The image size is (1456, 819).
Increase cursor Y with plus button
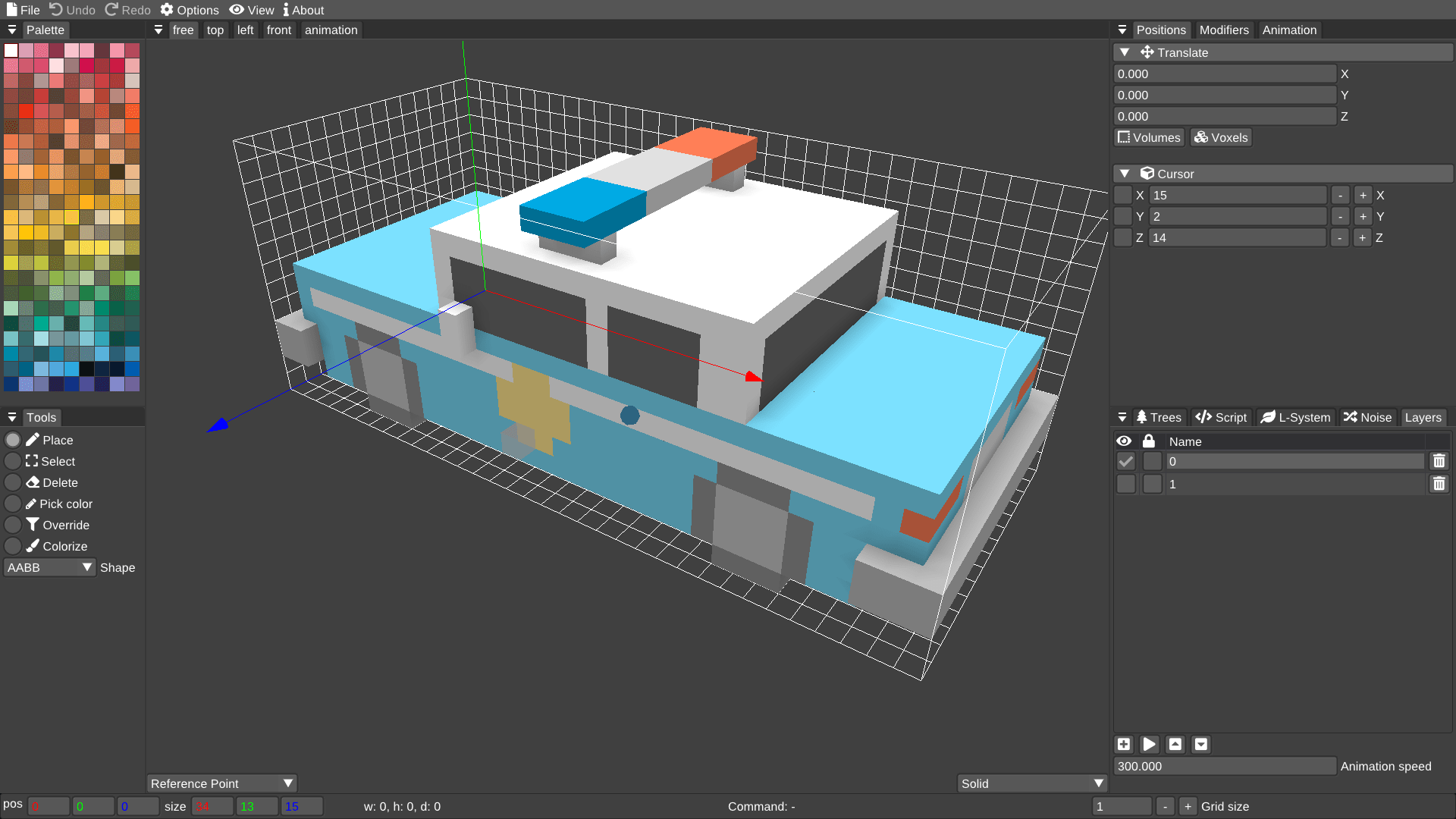(1363, 216)
